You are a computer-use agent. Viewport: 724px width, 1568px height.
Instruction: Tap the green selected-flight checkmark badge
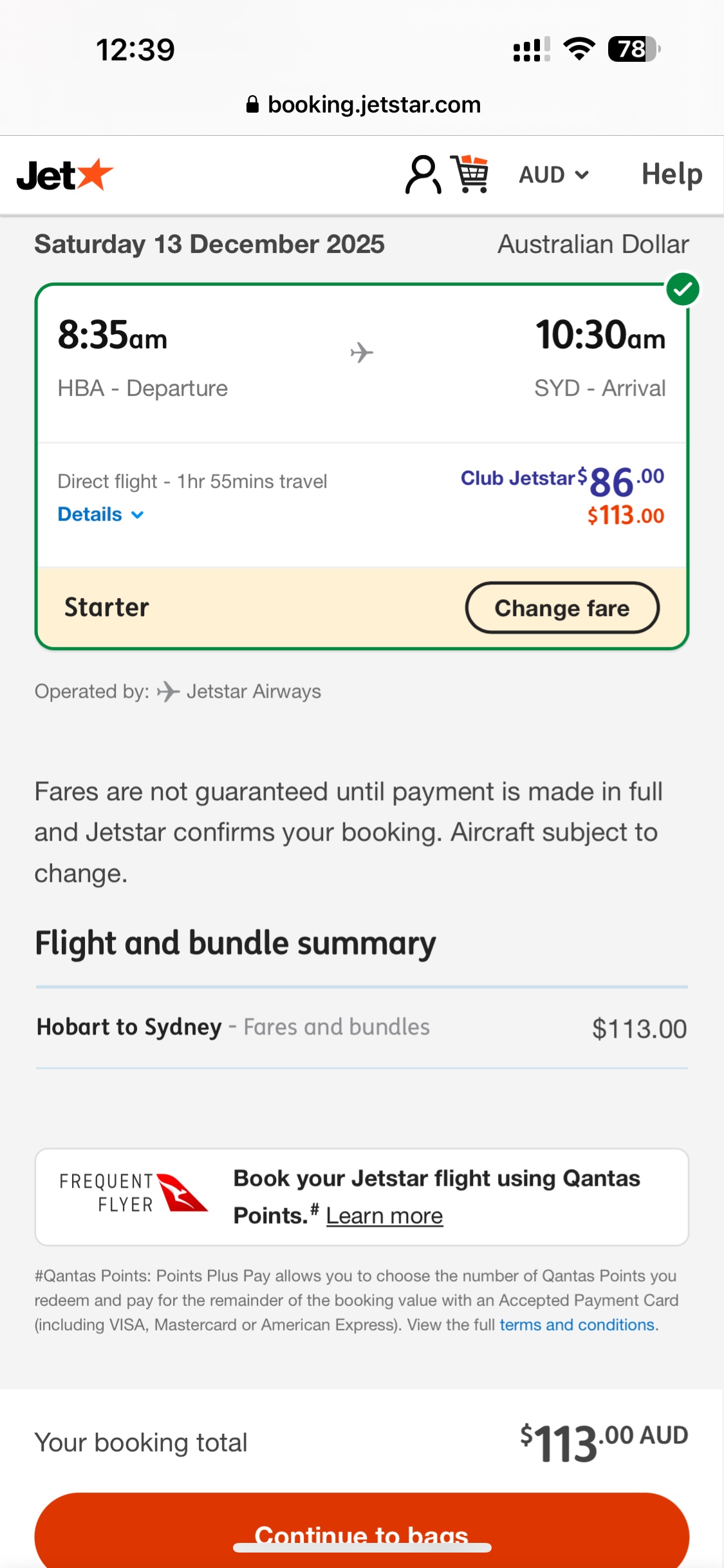pos(682,290)
